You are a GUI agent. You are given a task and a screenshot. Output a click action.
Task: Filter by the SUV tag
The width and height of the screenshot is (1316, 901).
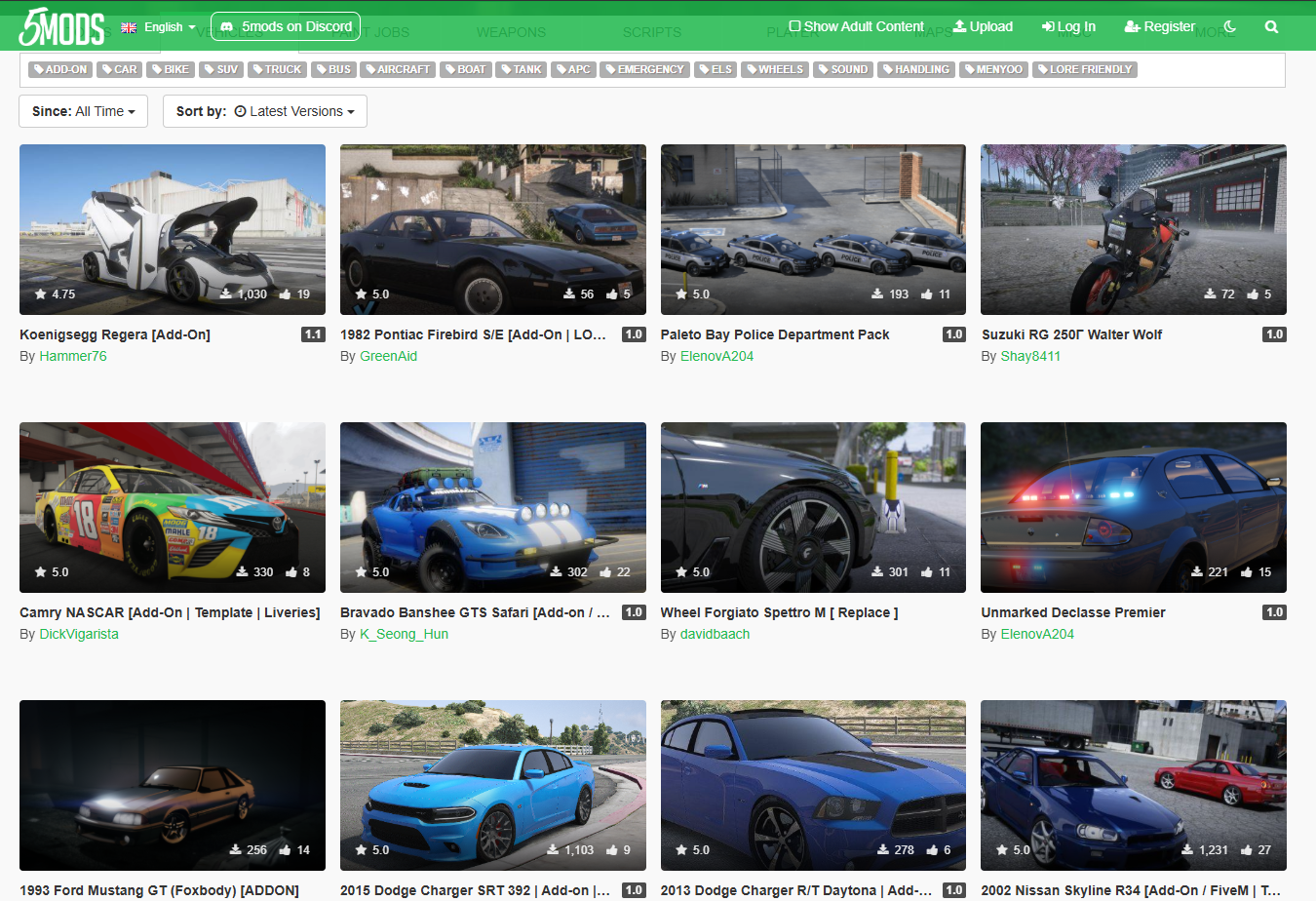pyautogui.click(x=221, y=69)
